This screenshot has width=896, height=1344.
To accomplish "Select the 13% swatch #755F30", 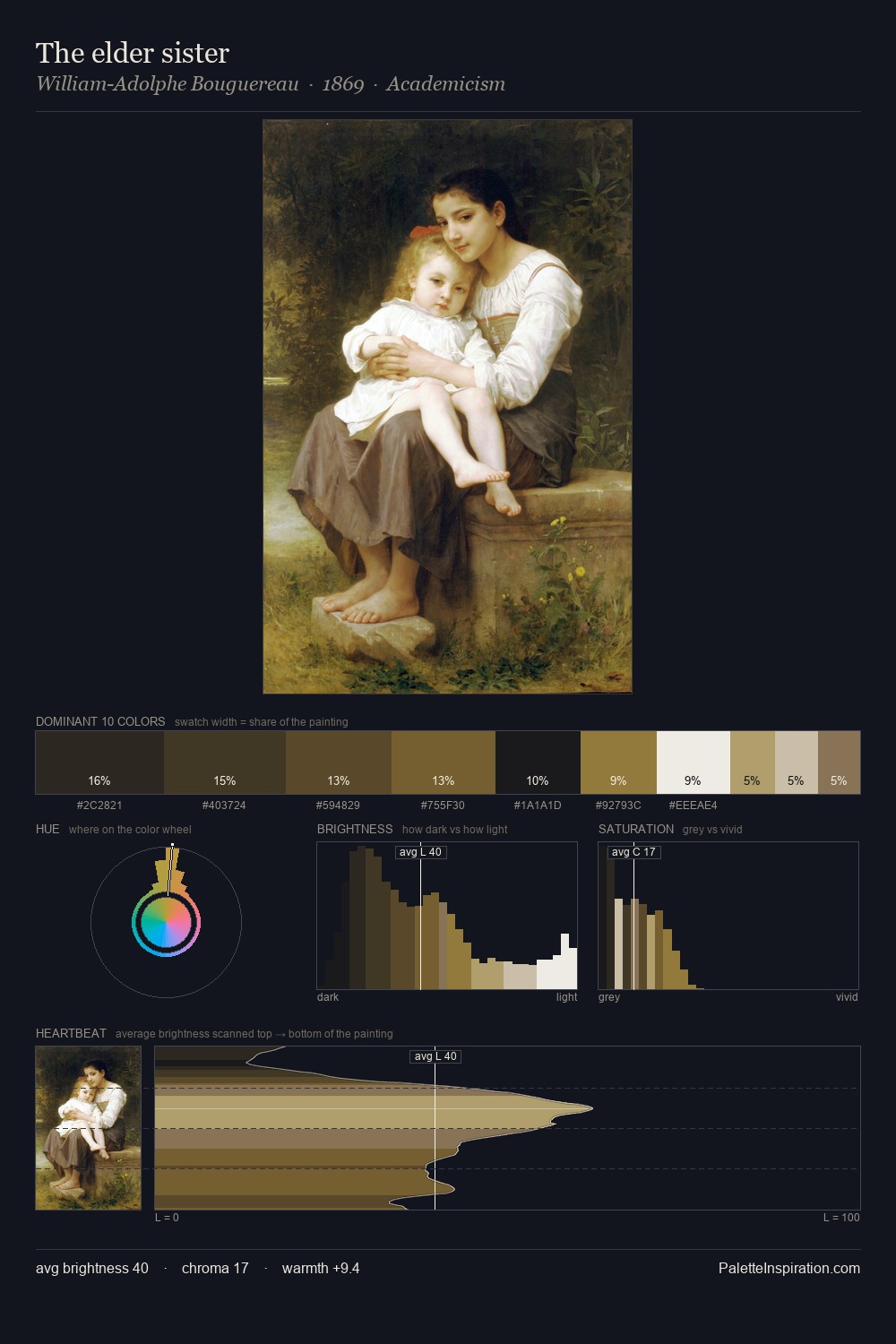I will pyautogui.click(x=444, y=762).
